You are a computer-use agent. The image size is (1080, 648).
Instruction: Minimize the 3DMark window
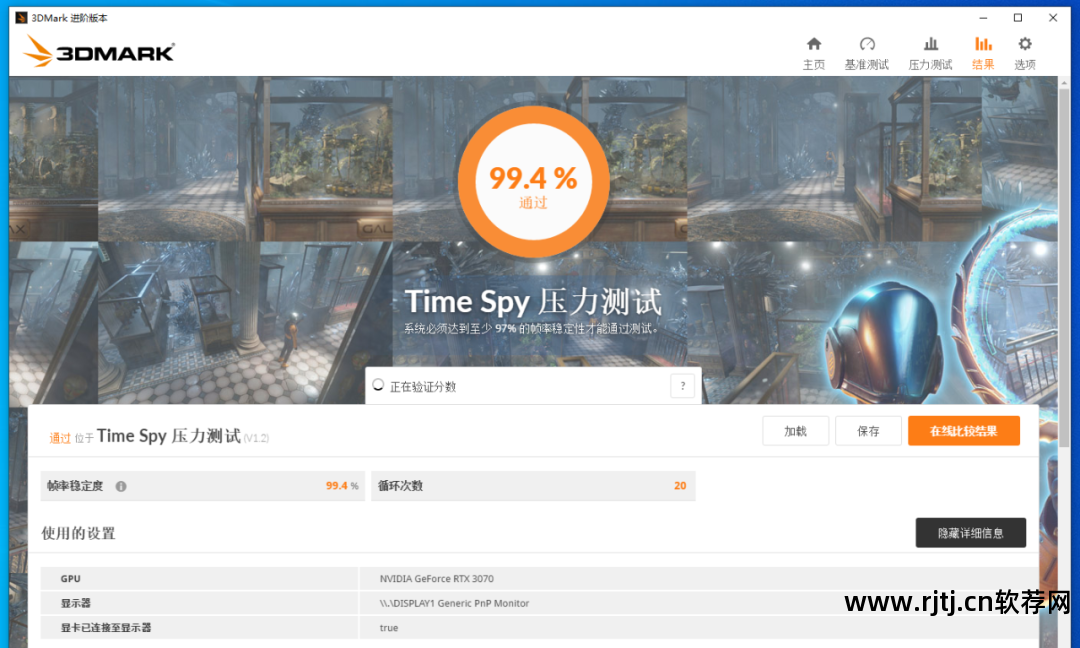tap(983, 18)
